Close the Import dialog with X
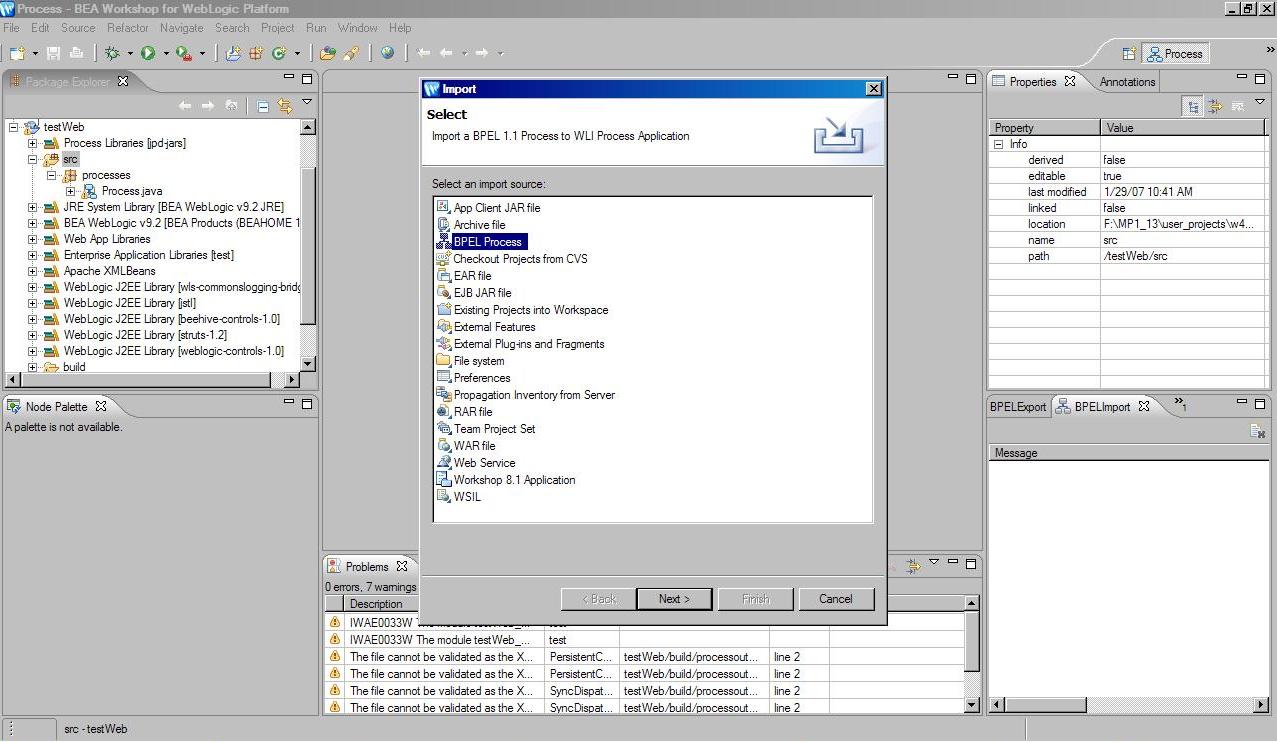Viewport: 1277px width, 742px height. coord(874,89)
